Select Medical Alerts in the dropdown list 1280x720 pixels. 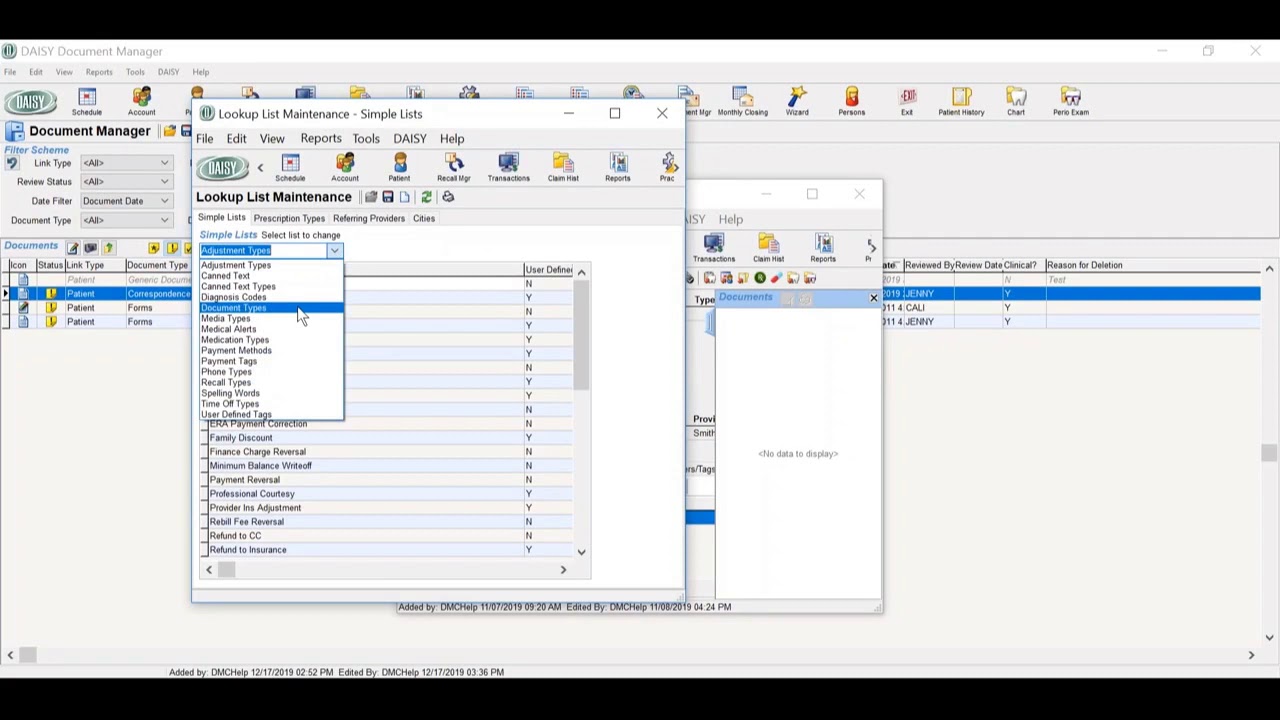(270, 329)
